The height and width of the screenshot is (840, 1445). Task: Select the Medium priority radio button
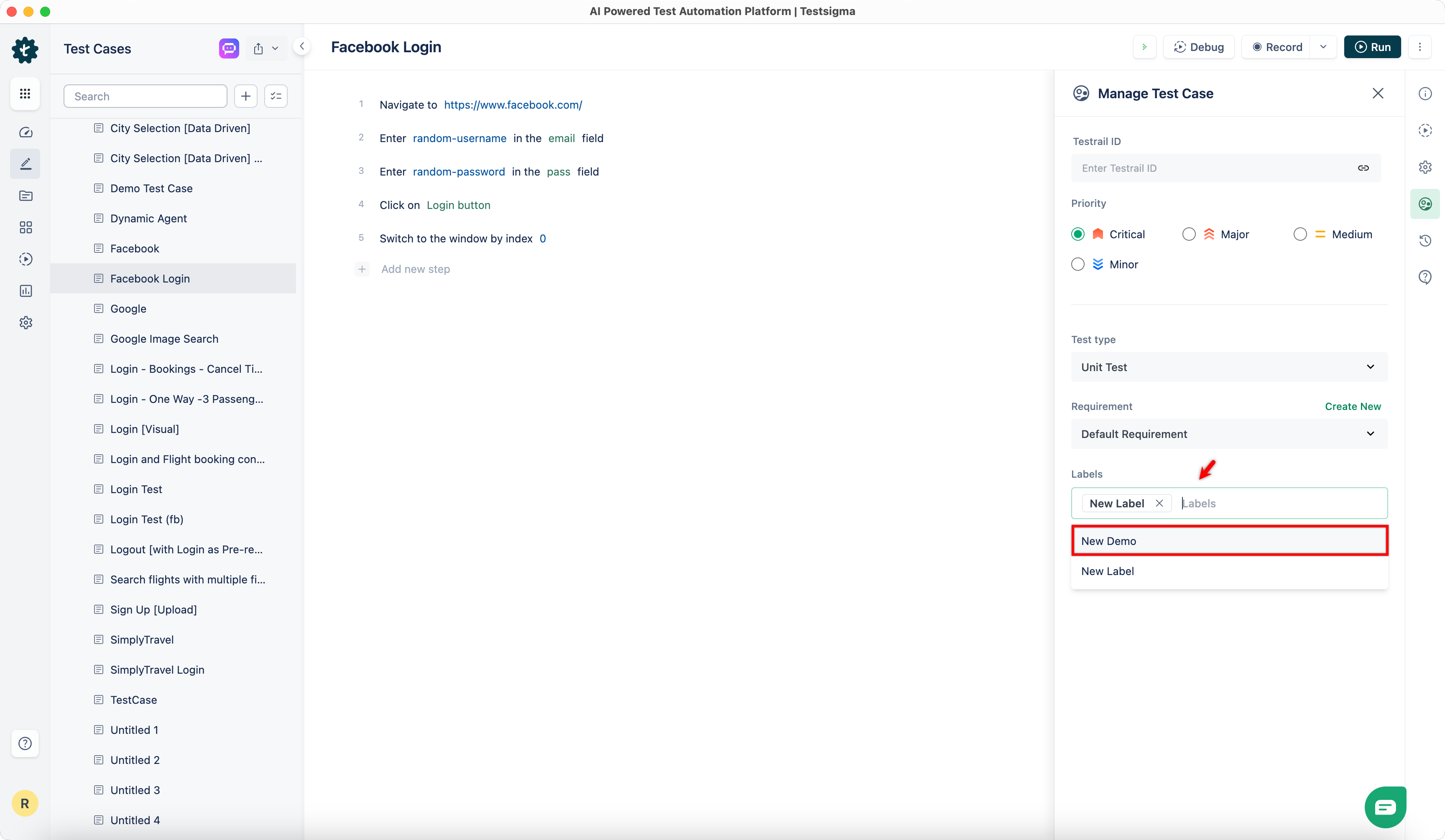tap(1300, 234)
